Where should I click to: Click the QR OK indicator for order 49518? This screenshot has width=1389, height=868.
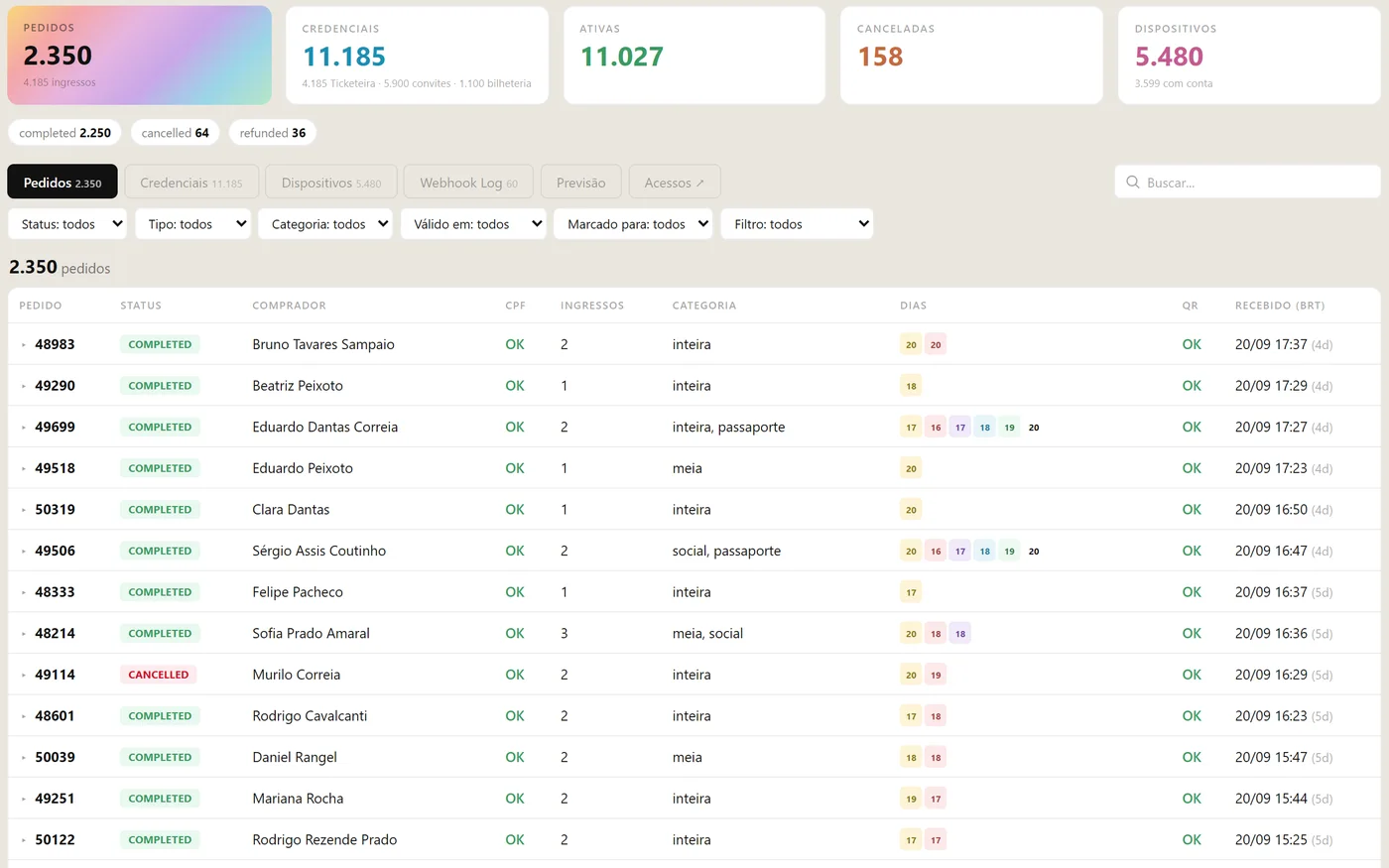(x=1192, y=468)
